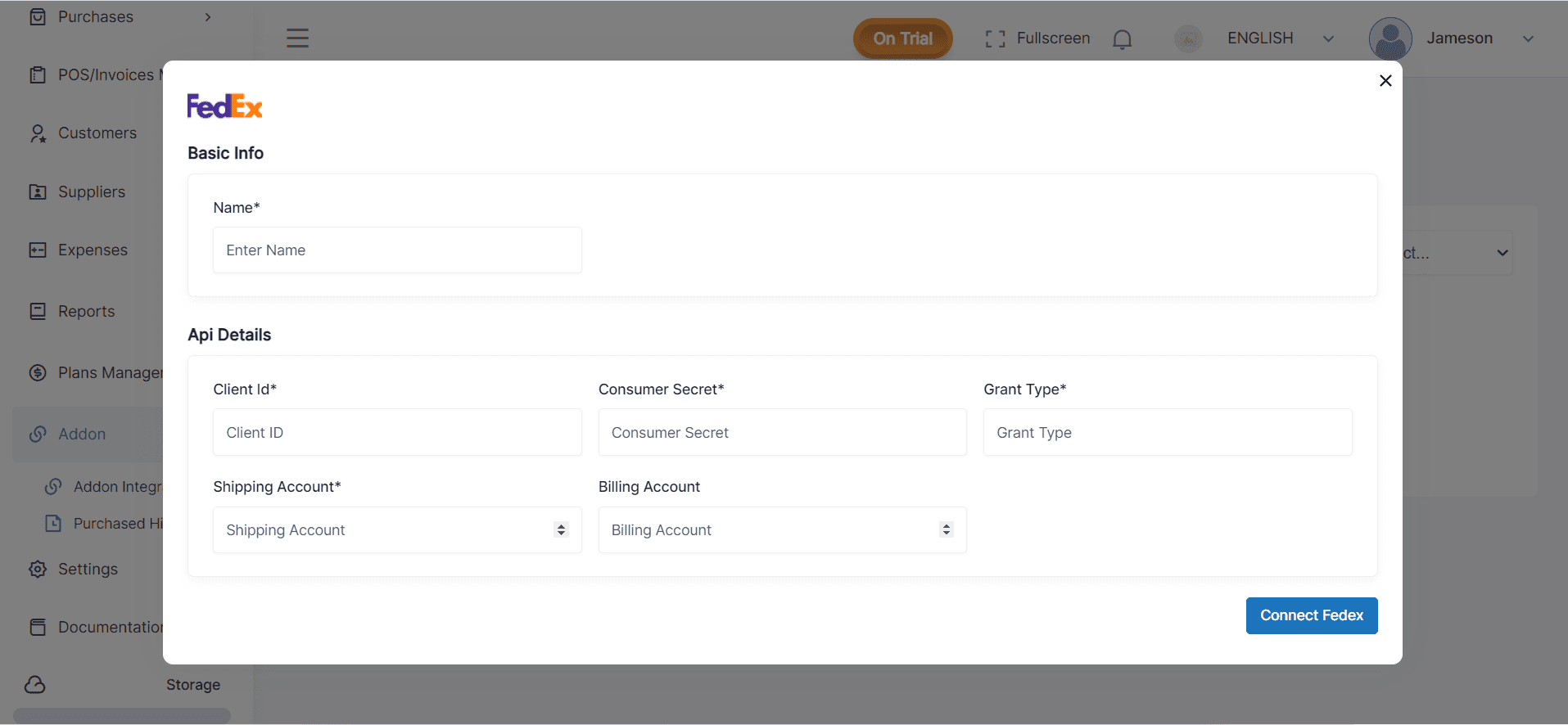Click the POS/Invoices clipboard icon
1568x725 pixels.
(38, 75)
